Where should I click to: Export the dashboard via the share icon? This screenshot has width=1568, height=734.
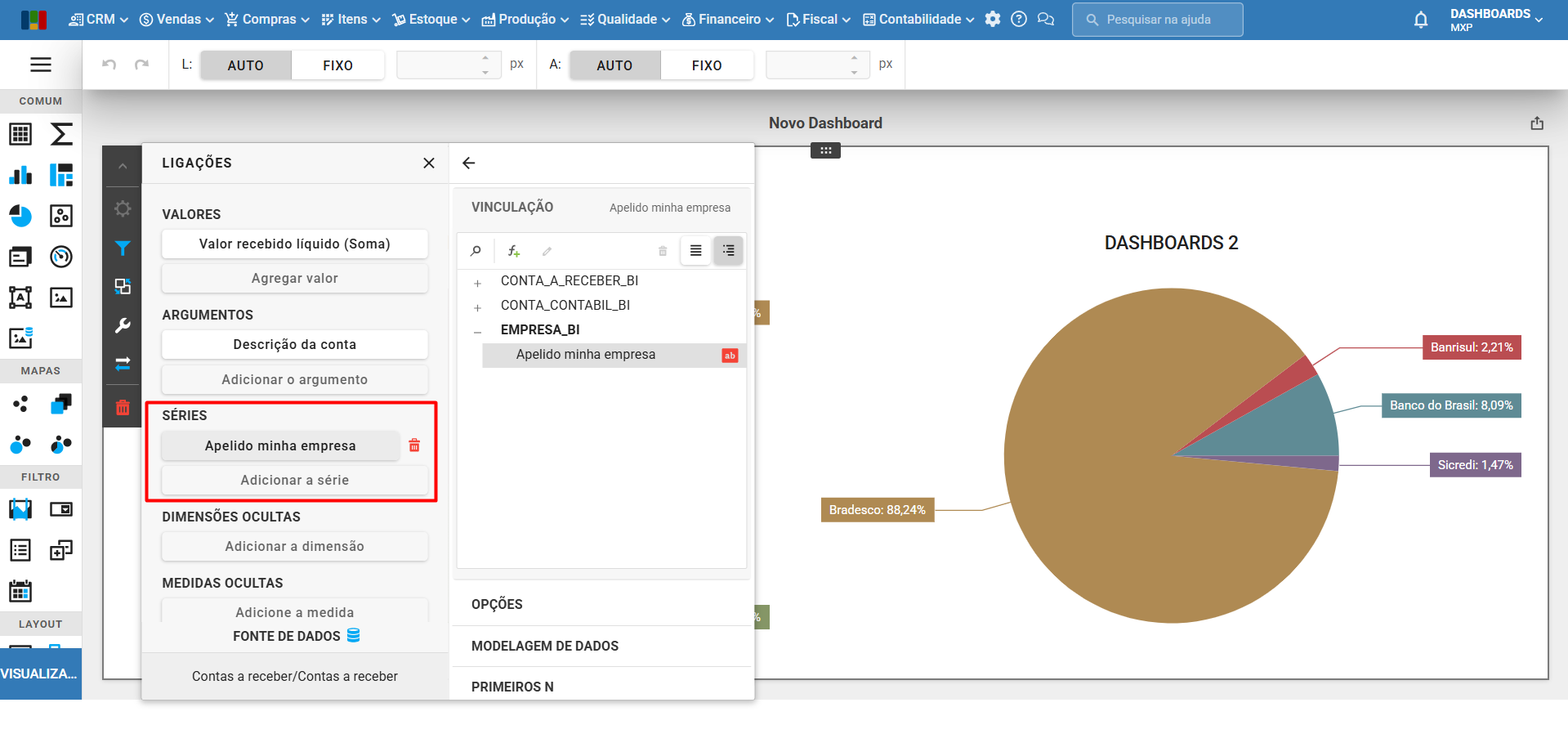[1537, 123]
